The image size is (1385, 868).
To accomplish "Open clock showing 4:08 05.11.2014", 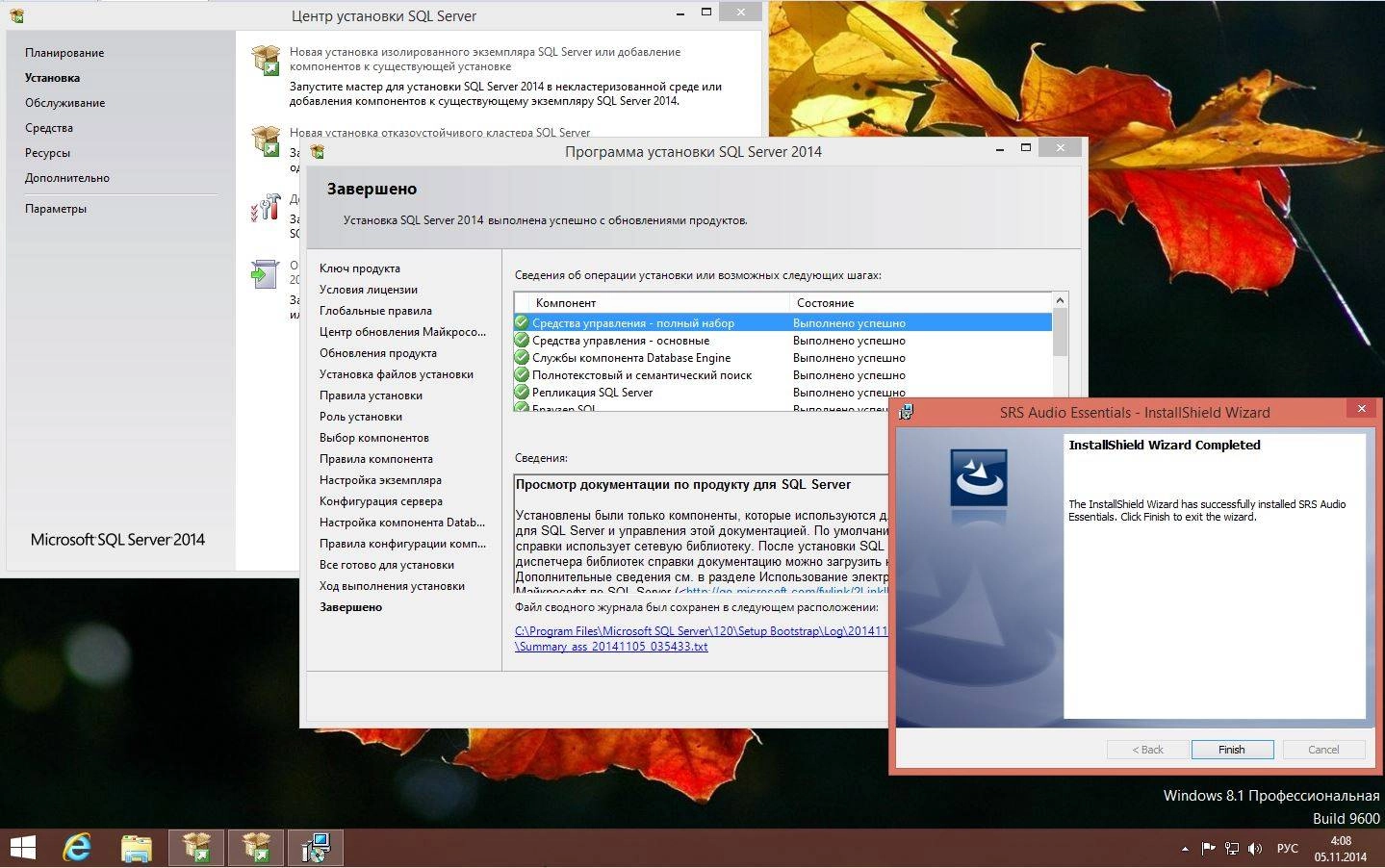I will (1341, 849).
